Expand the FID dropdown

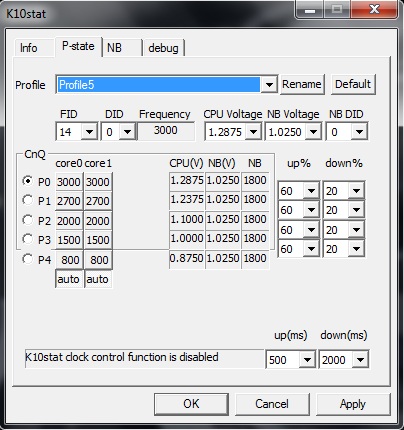(x=89, y=132)
